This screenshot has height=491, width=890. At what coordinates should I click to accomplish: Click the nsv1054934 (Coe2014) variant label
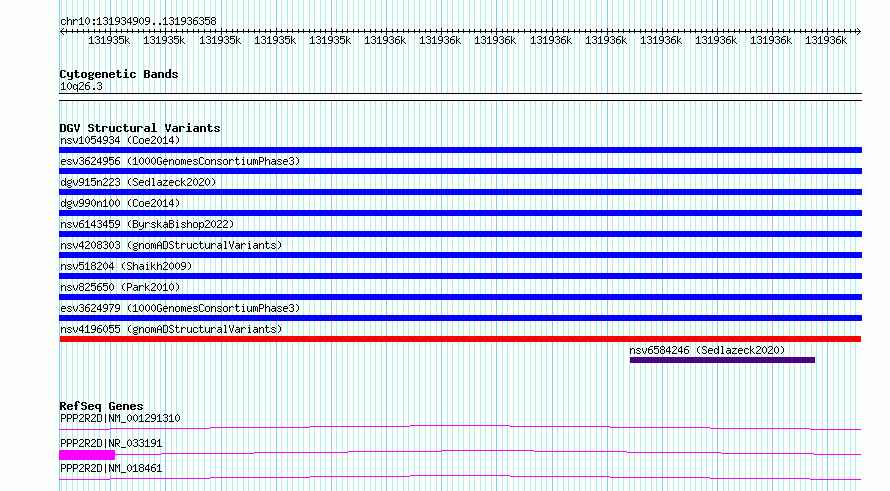120,140
